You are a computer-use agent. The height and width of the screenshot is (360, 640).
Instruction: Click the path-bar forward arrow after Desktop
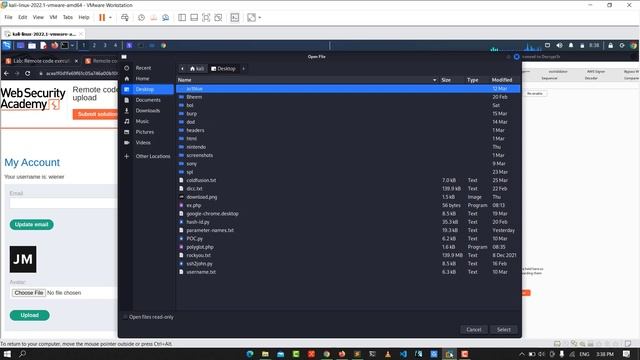click(x=244, y=69)
